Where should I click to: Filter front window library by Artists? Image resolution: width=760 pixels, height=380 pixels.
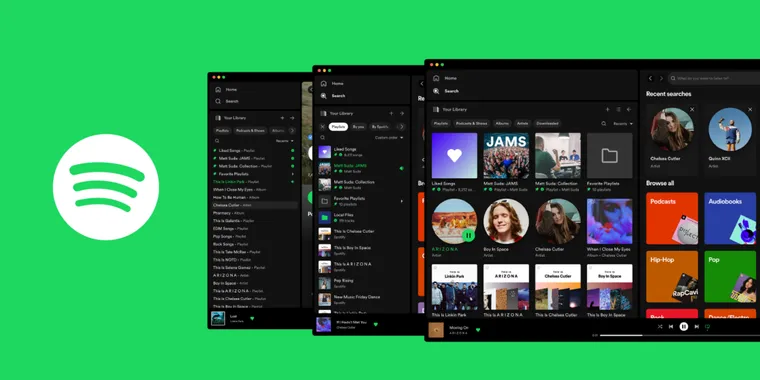coord(522,124)
